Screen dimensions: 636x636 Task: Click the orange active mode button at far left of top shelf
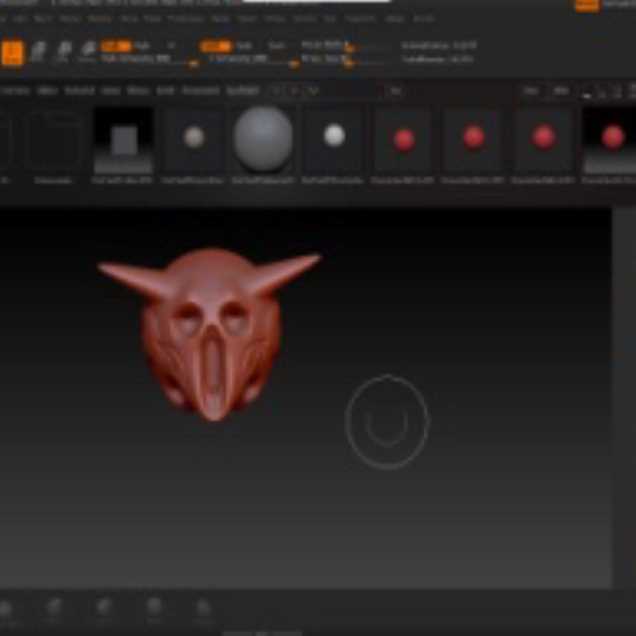coord(12,52)
